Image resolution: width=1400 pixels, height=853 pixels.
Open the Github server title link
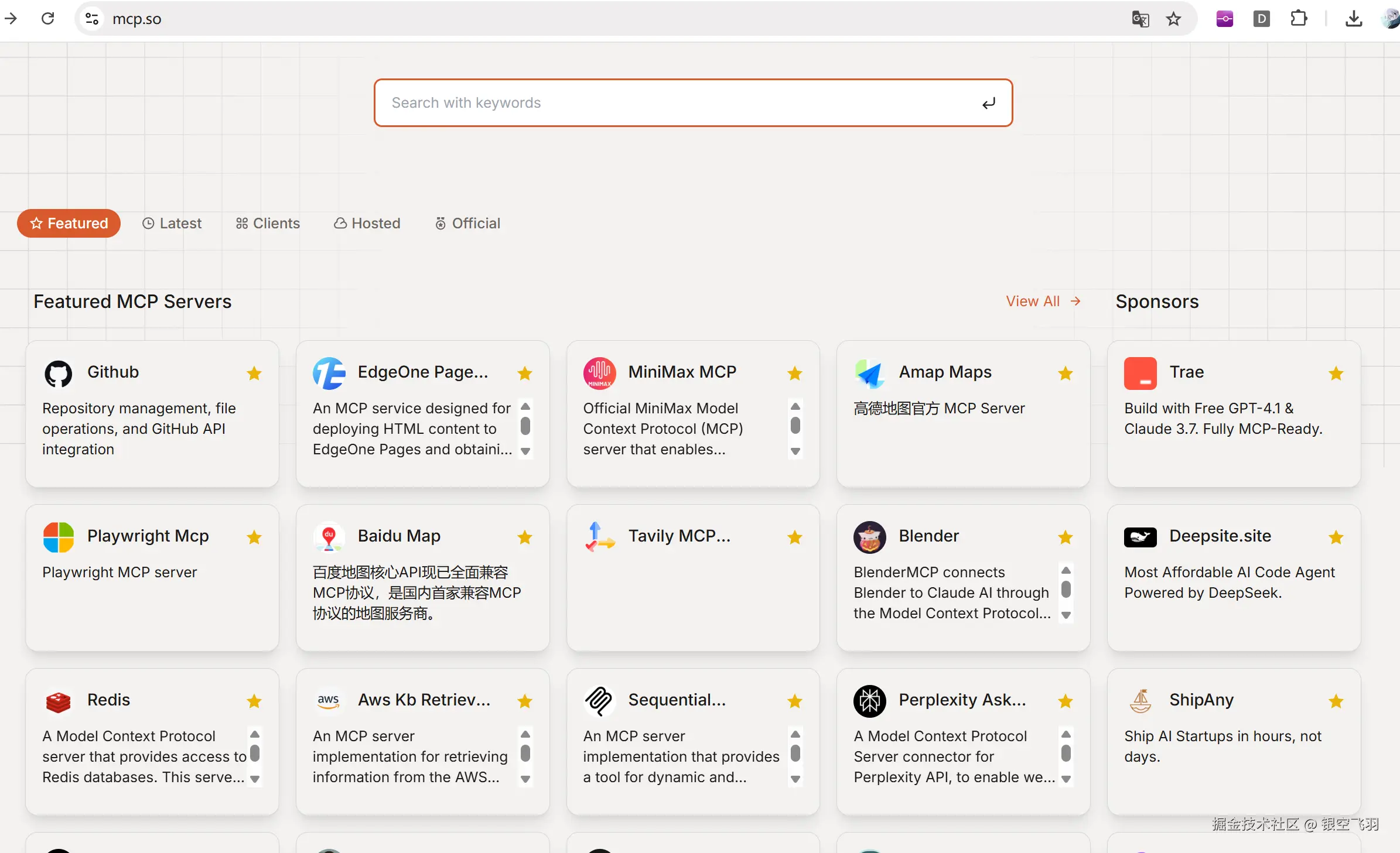[x=113, y=372]
